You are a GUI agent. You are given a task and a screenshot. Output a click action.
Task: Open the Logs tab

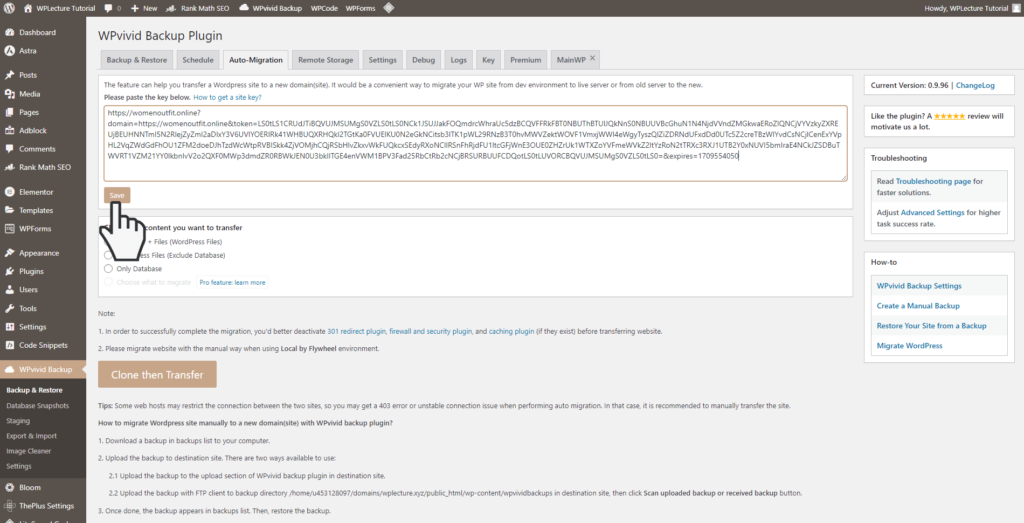tap(458, 59)
